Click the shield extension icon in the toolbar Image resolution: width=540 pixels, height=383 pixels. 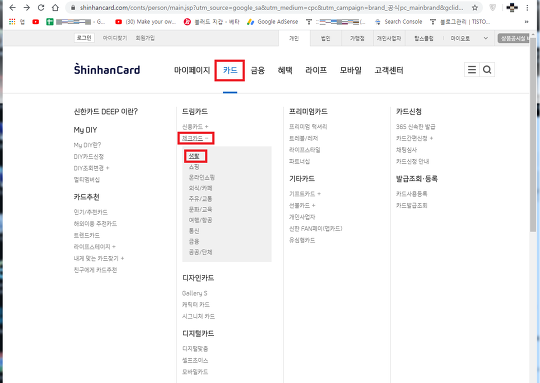pyautogui.click(x=493, y=8)
